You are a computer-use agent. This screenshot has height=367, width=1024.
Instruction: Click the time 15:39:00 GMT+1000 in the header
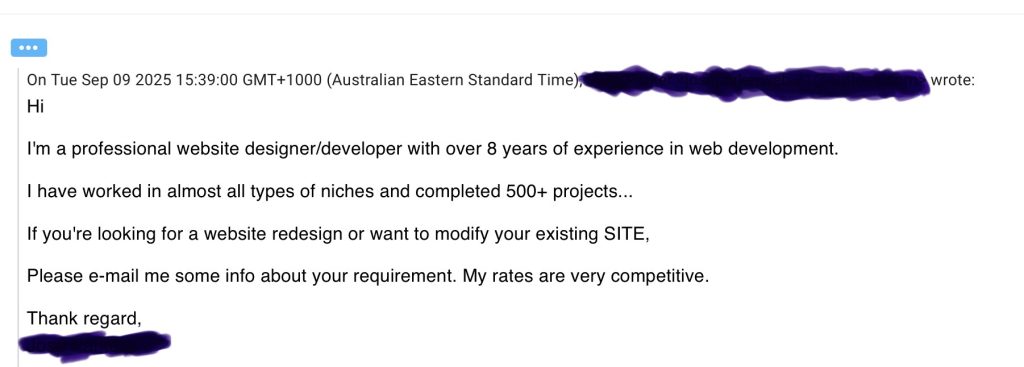pos(248,80)
